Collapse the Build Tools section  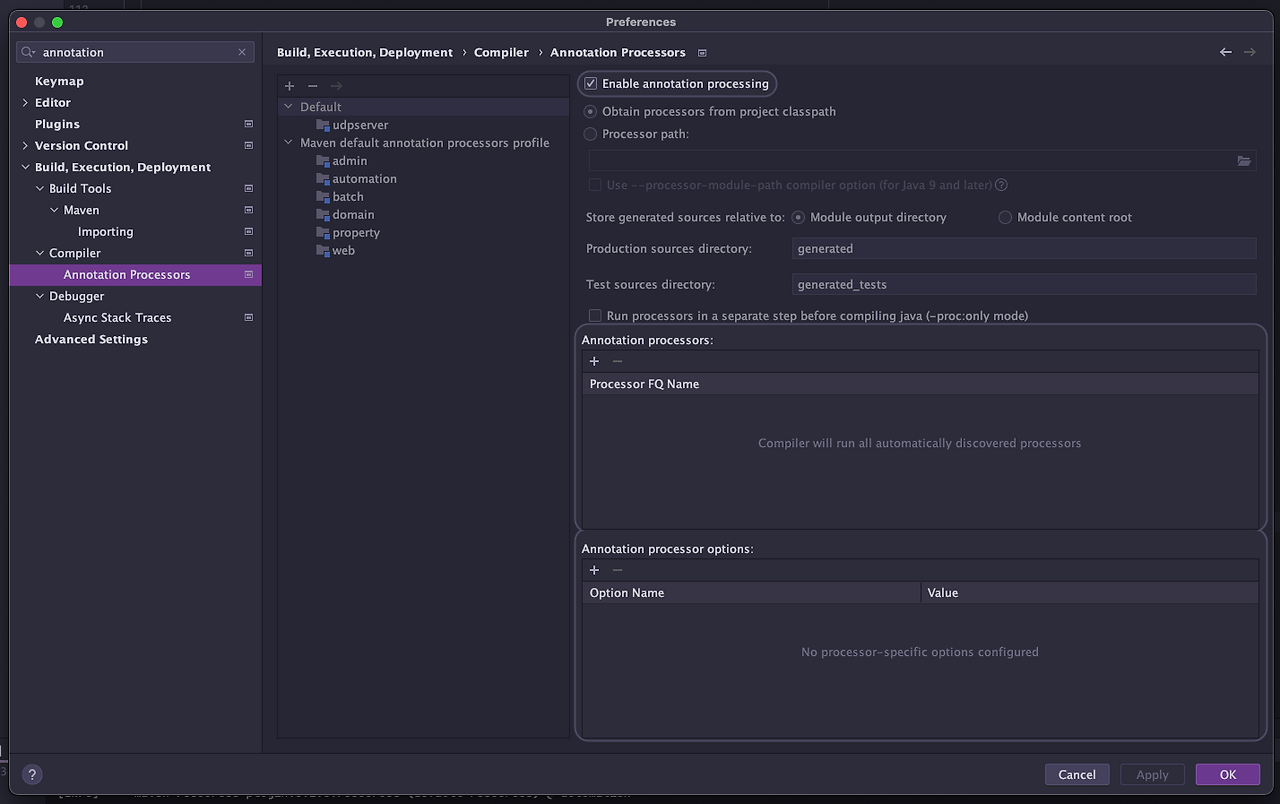point(40,188)
